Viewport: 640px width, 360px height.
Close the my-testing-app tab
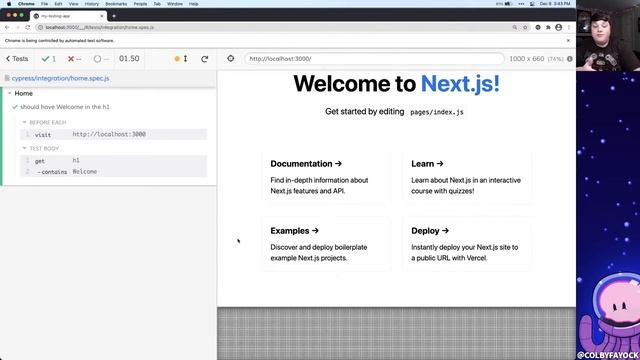click(x=102, y=16)
